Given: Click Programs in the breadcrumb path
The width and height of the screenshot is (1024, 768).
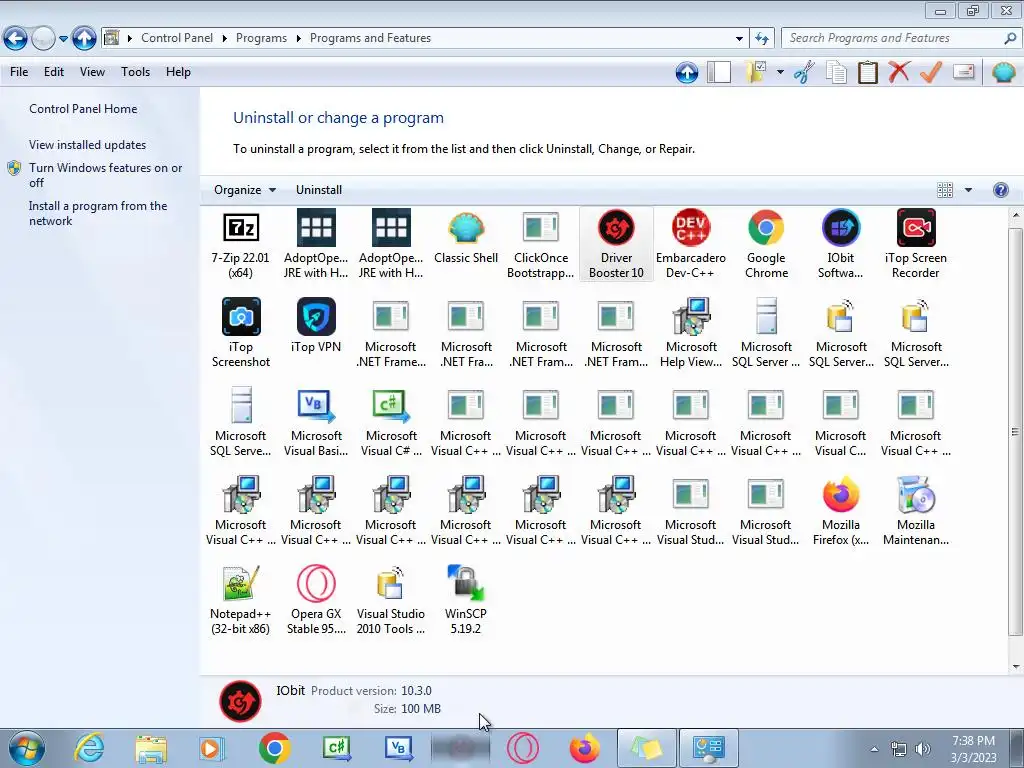Looking at the screenshot, I should click(261, 39).
